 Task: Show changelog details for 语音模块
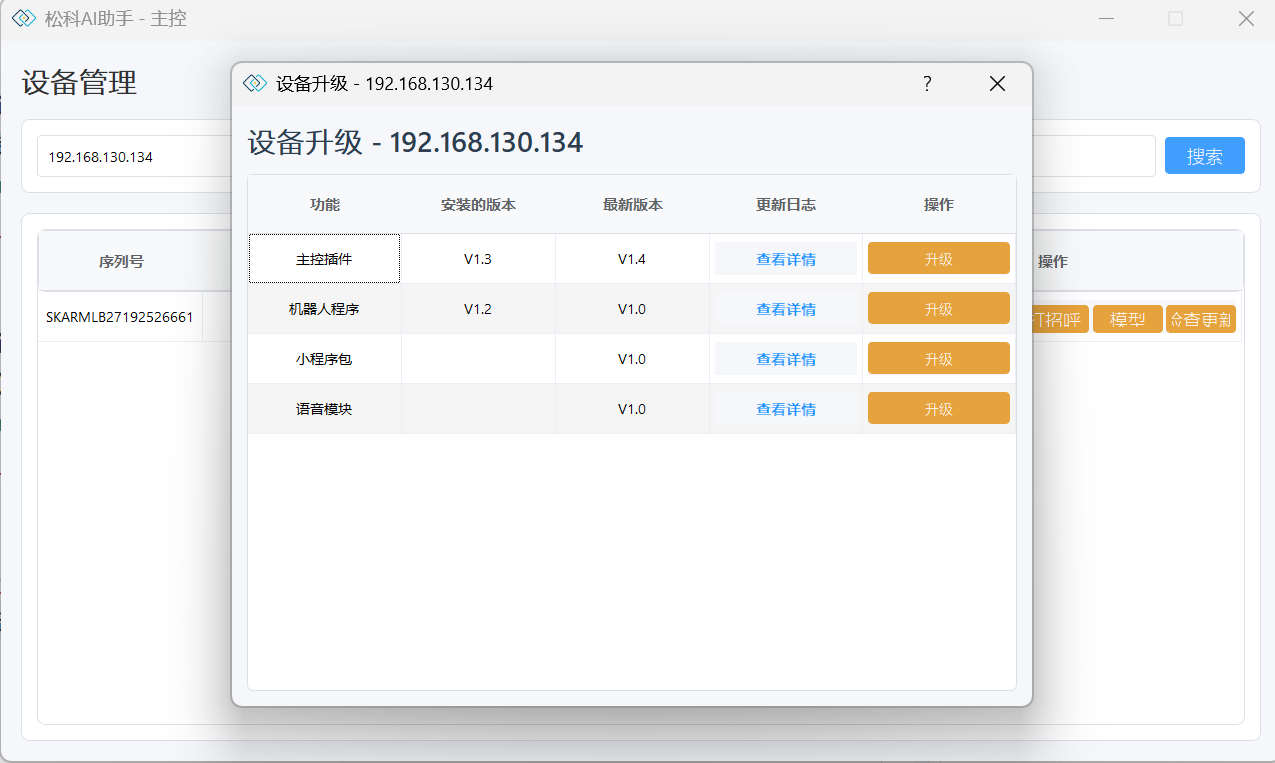(785, 409)
